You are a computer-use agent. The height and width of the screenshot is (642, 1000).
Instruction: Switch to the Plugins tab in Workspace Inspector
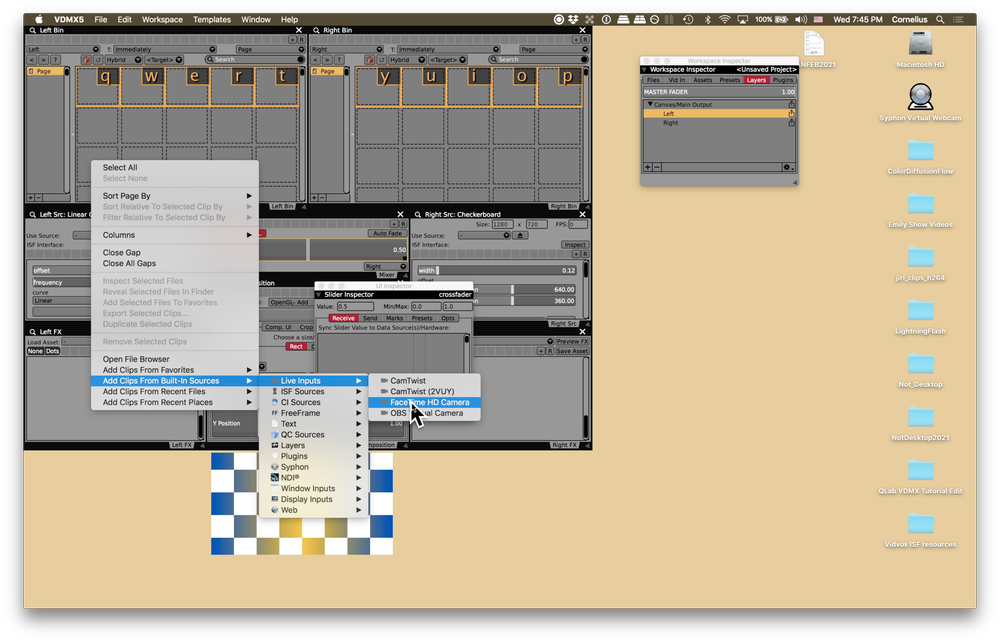click(783, 80)
